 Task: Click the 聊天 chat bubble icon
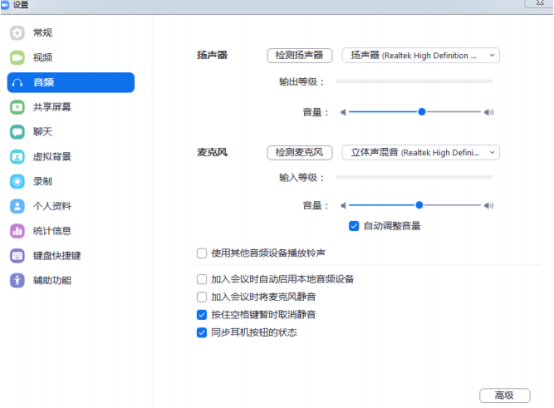17,132
